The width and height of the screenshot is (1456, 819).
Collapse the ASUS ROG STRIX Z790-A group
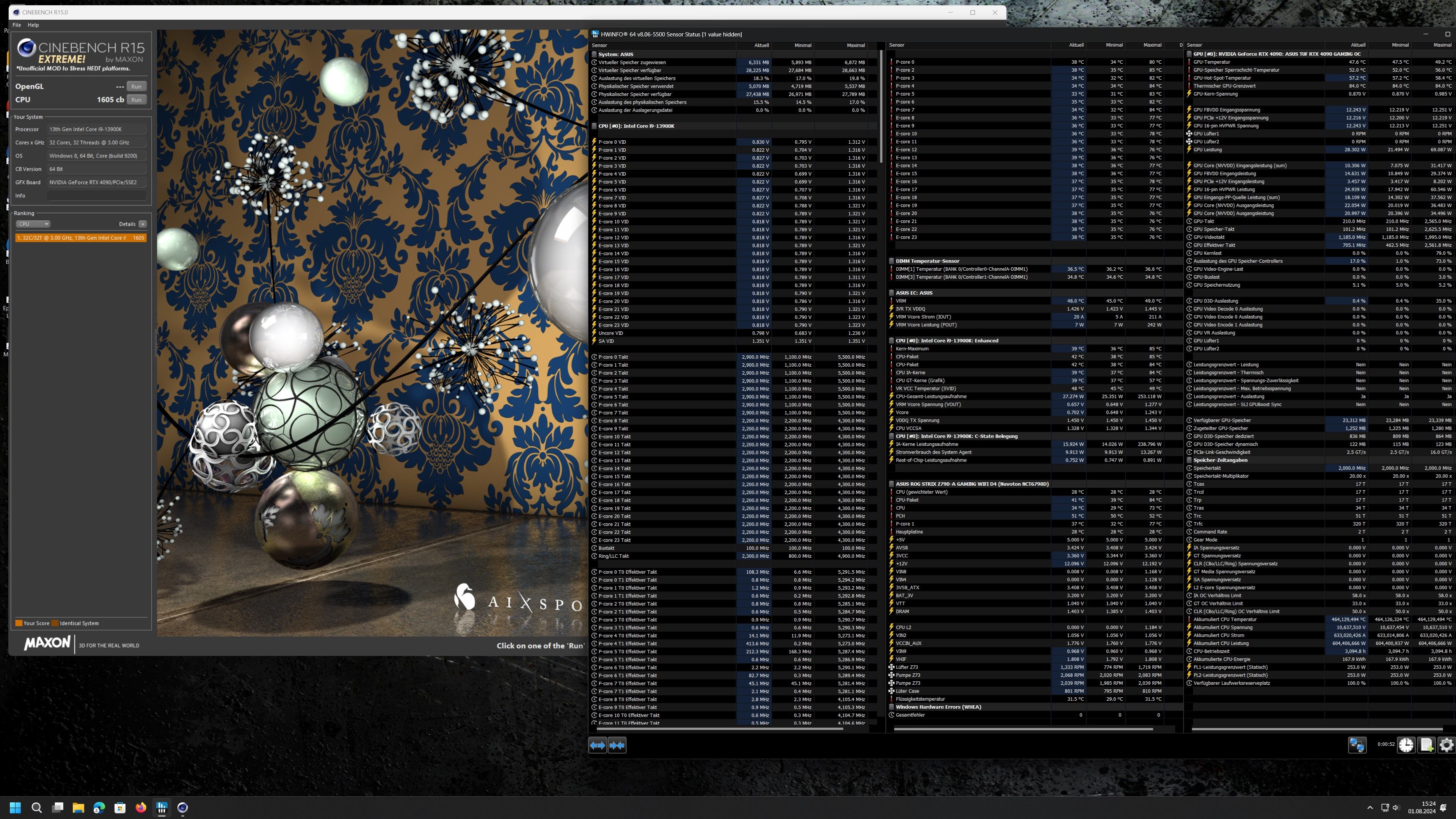point(891,484)
